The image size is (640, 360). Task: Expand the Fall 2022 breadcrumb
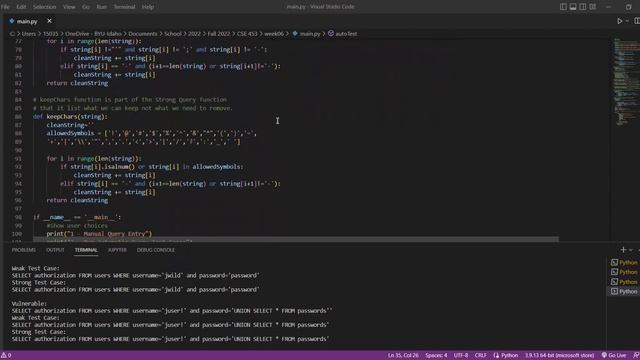(x=219, y=34)
